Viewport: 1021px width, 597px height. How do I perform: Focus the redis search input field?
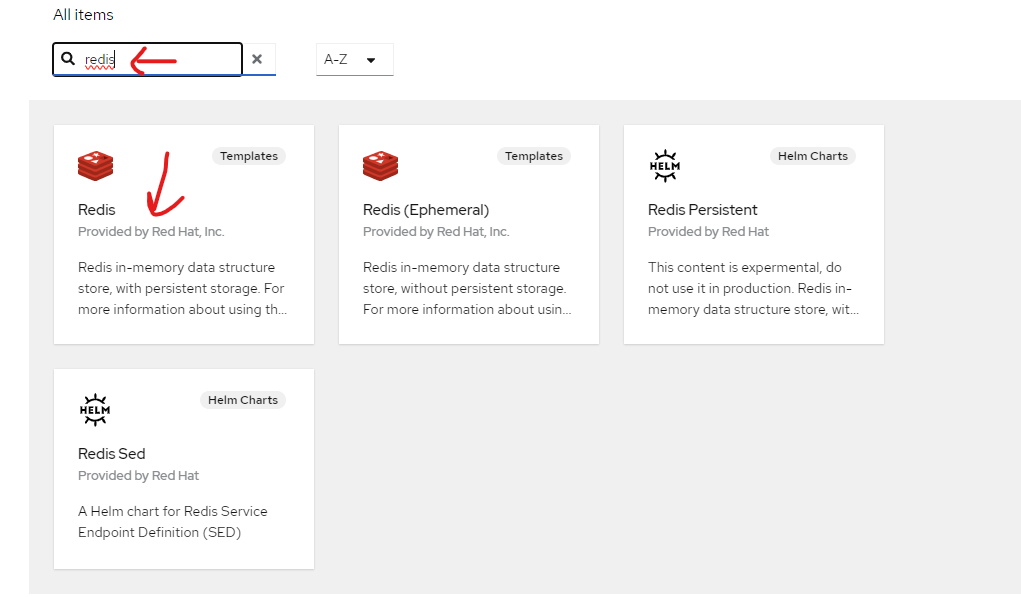[148, 59]
